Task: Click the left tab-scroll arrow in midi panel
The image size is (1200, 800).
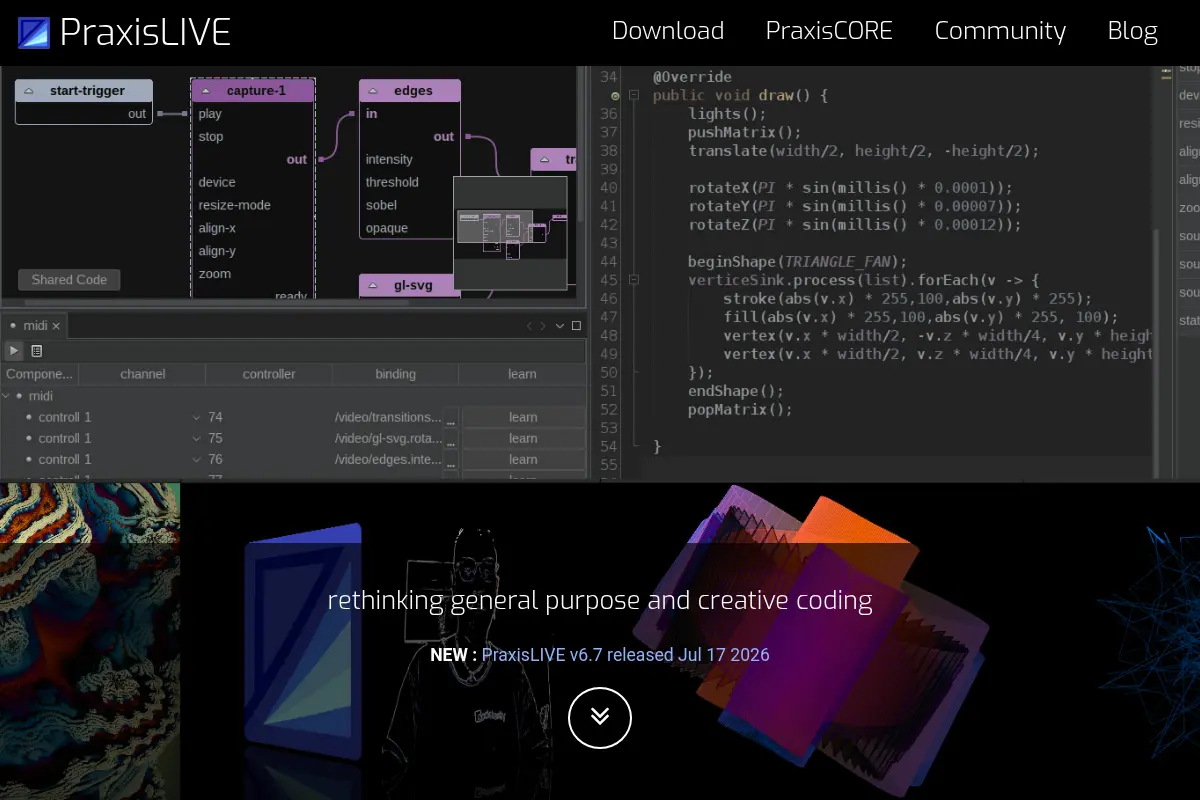Action: coord(530,326)
